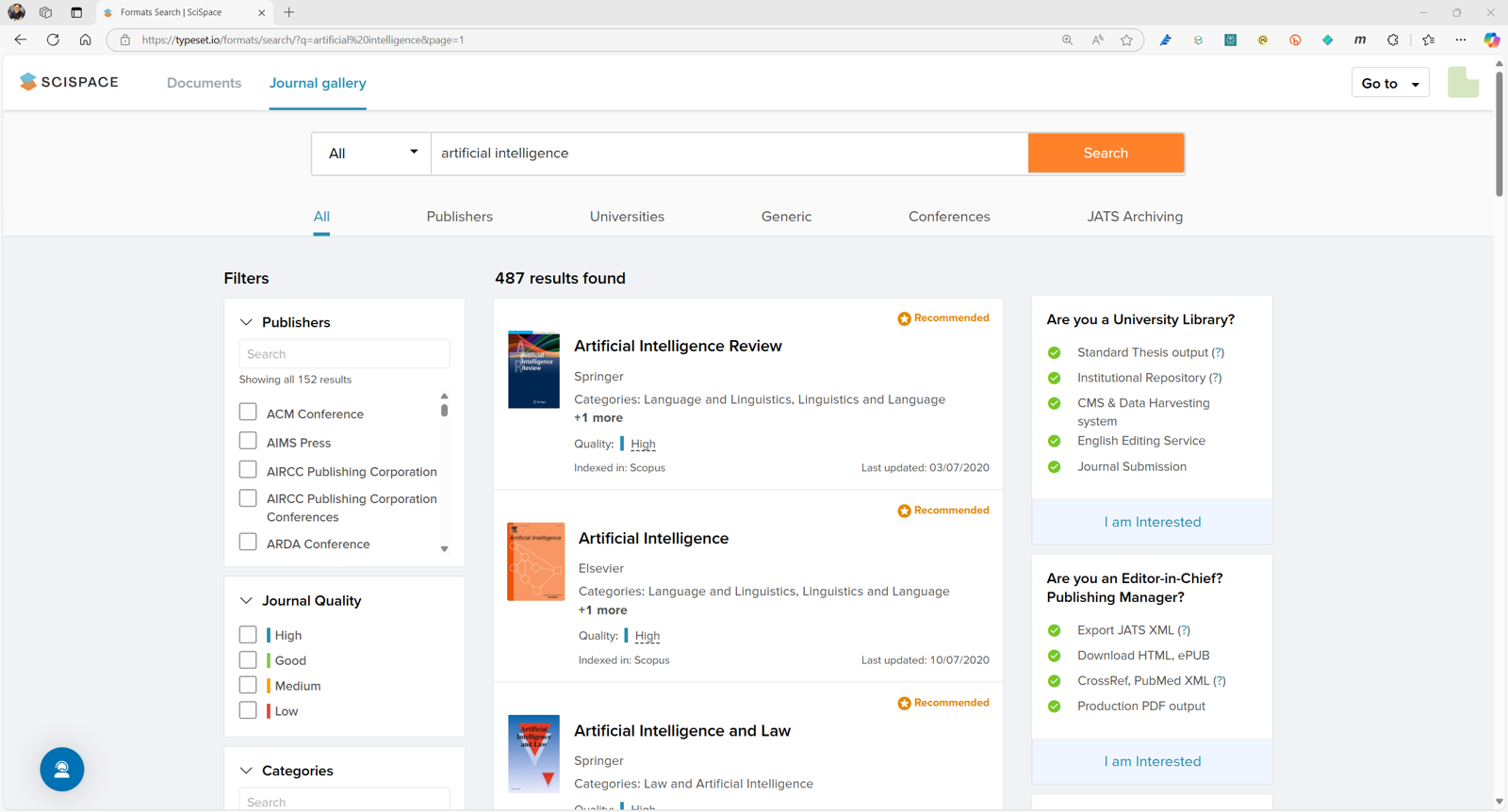1508x812 pixels.
Task: Click the orange Search button
Action: (x=1106, y=153)
